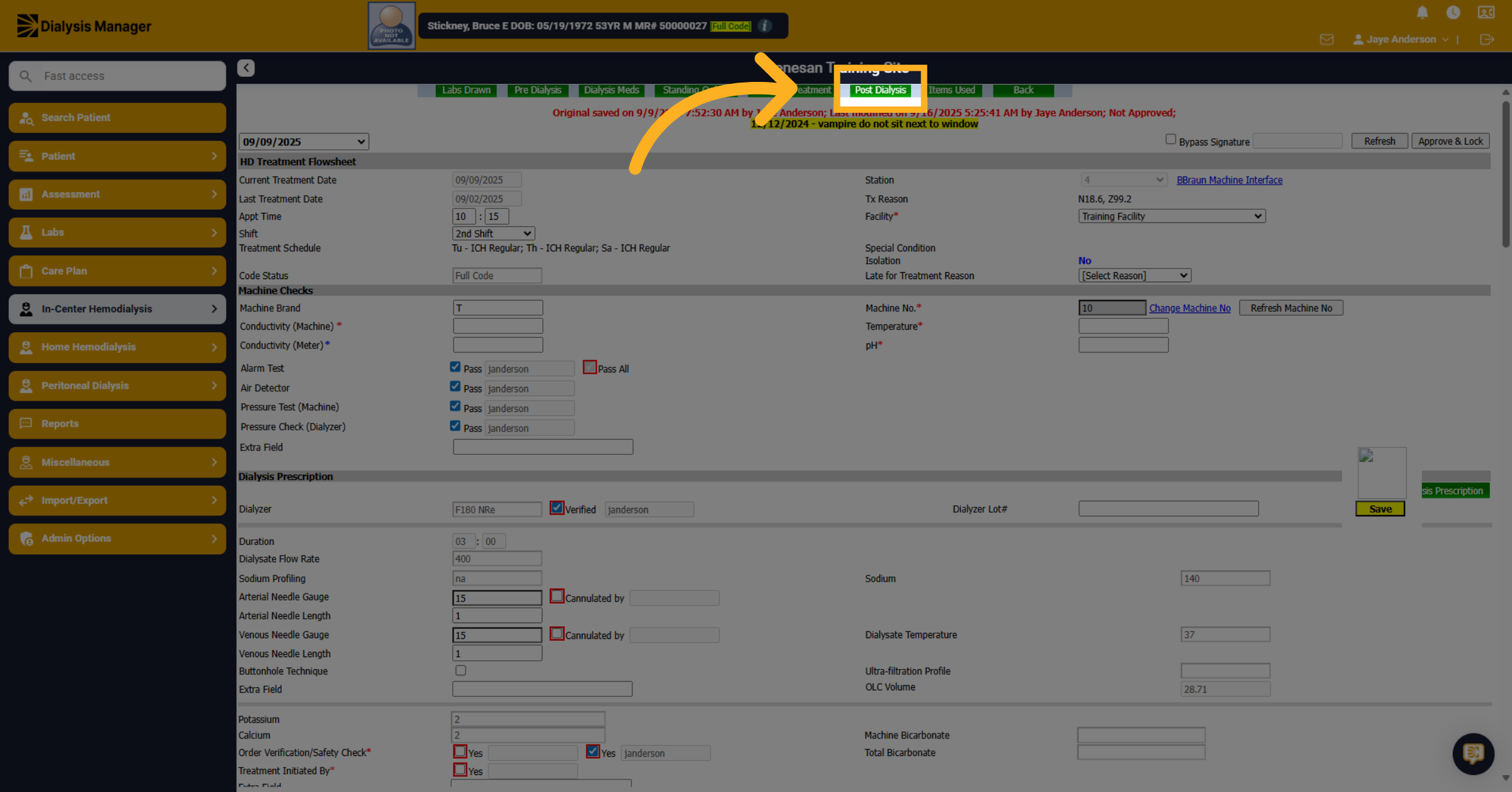Click the Approve & Lock button
This screenshot has width=1512, height=792.
click(x=1450, y=141)
